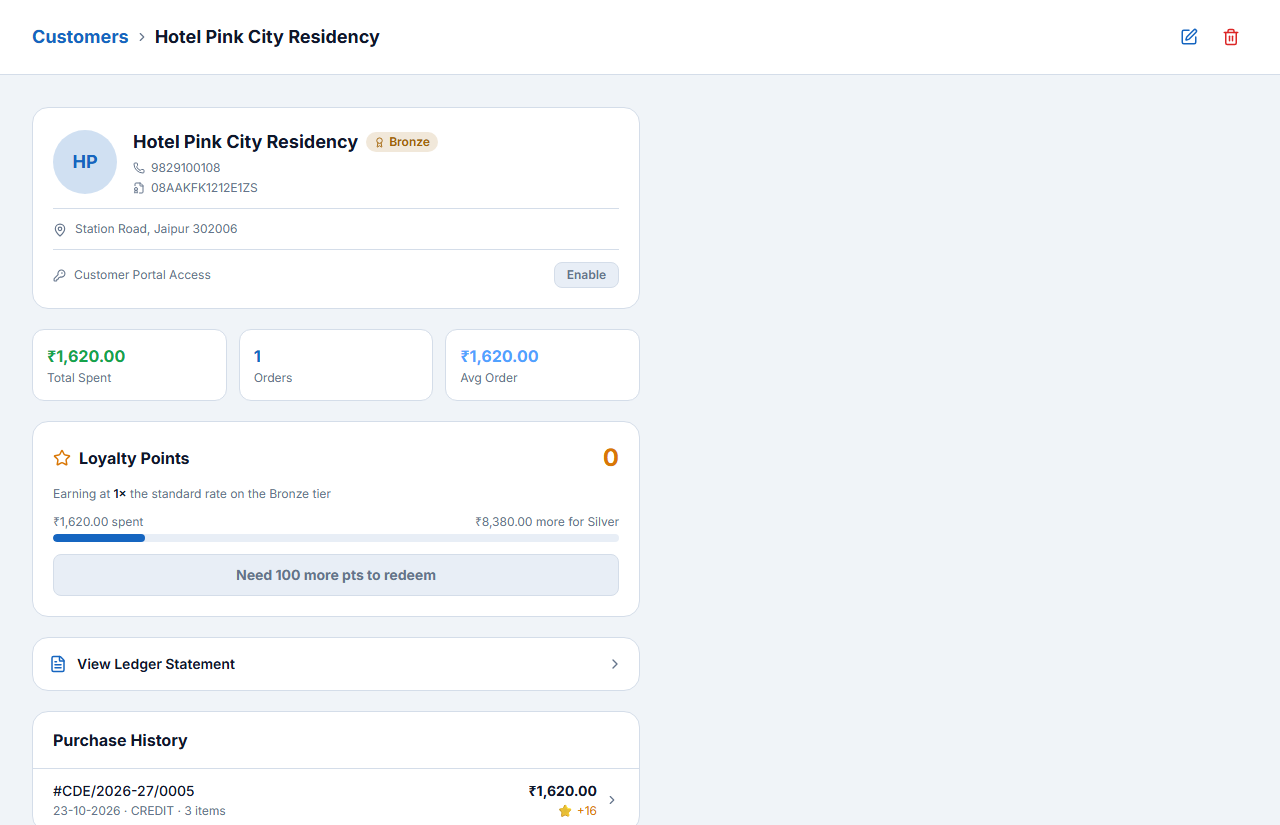Click Need 100 more pts to redeem
Viewport: 1280px width, 825px height.
[x=336, y=575]
